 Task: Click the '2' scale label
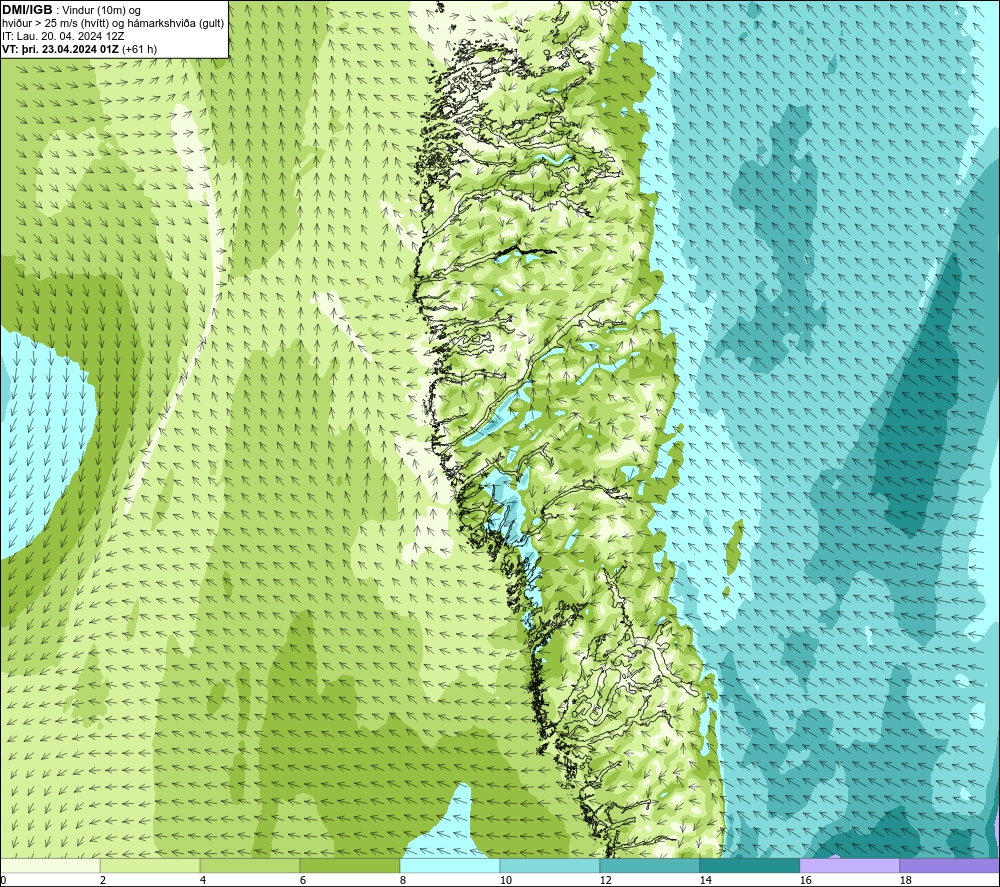(103, 881)
